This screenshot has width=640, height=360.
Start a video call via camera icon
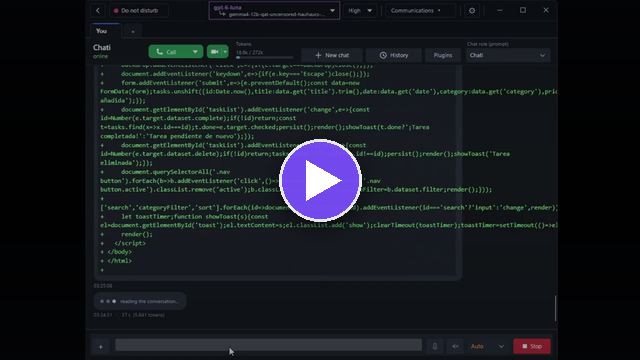[214, 52]
